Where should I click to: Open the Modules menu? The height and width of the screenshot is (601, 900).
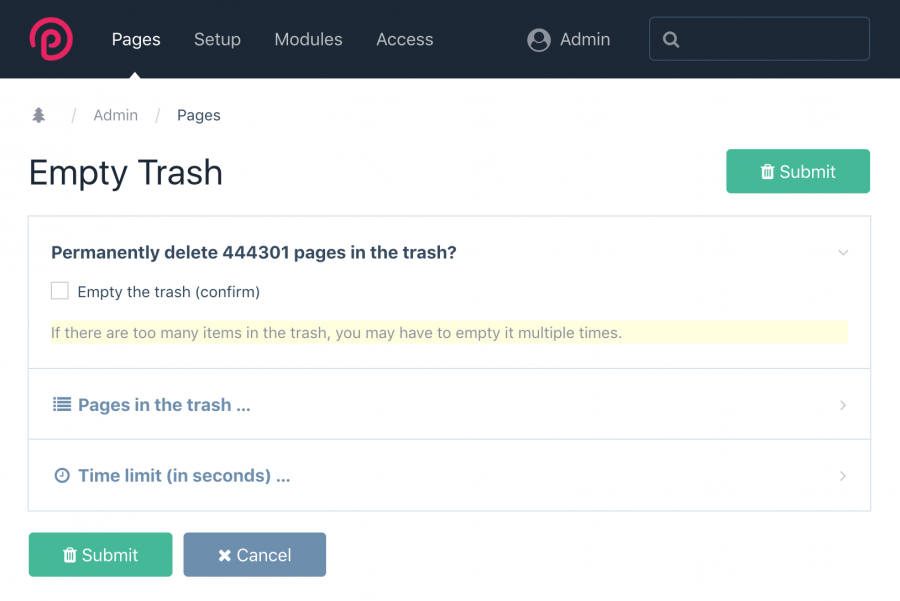point(308,39)
